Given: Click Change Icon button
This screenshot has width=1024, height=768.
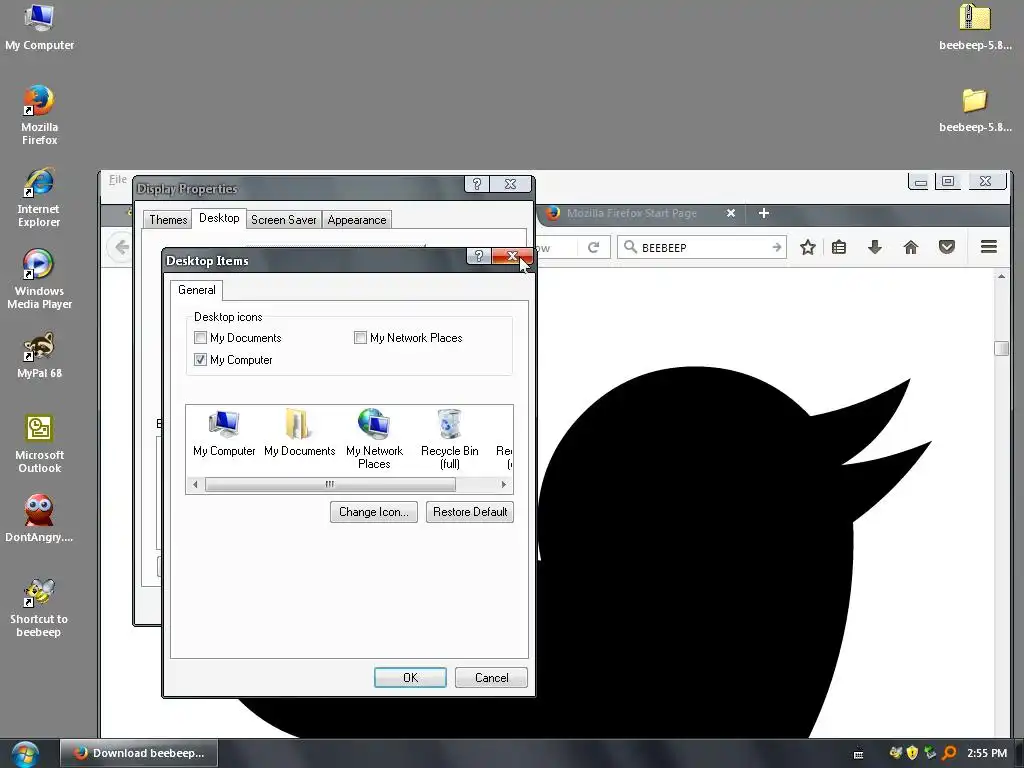Looking at the screenshot, I should [374, 512].
